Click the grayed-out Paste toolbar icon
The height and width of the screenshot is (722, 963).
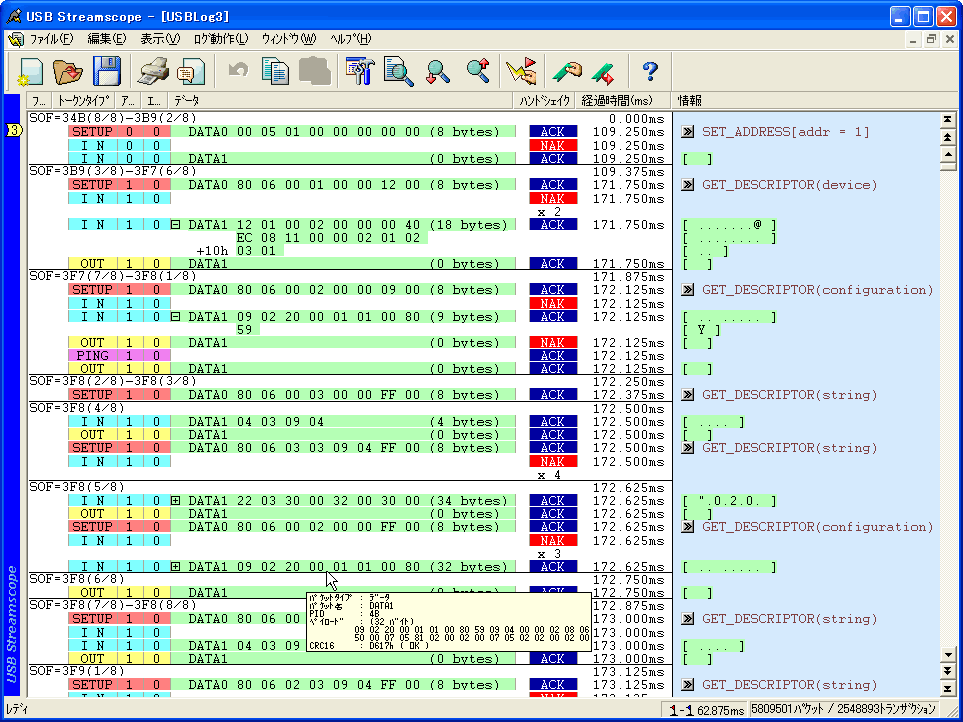click(314, 71)
